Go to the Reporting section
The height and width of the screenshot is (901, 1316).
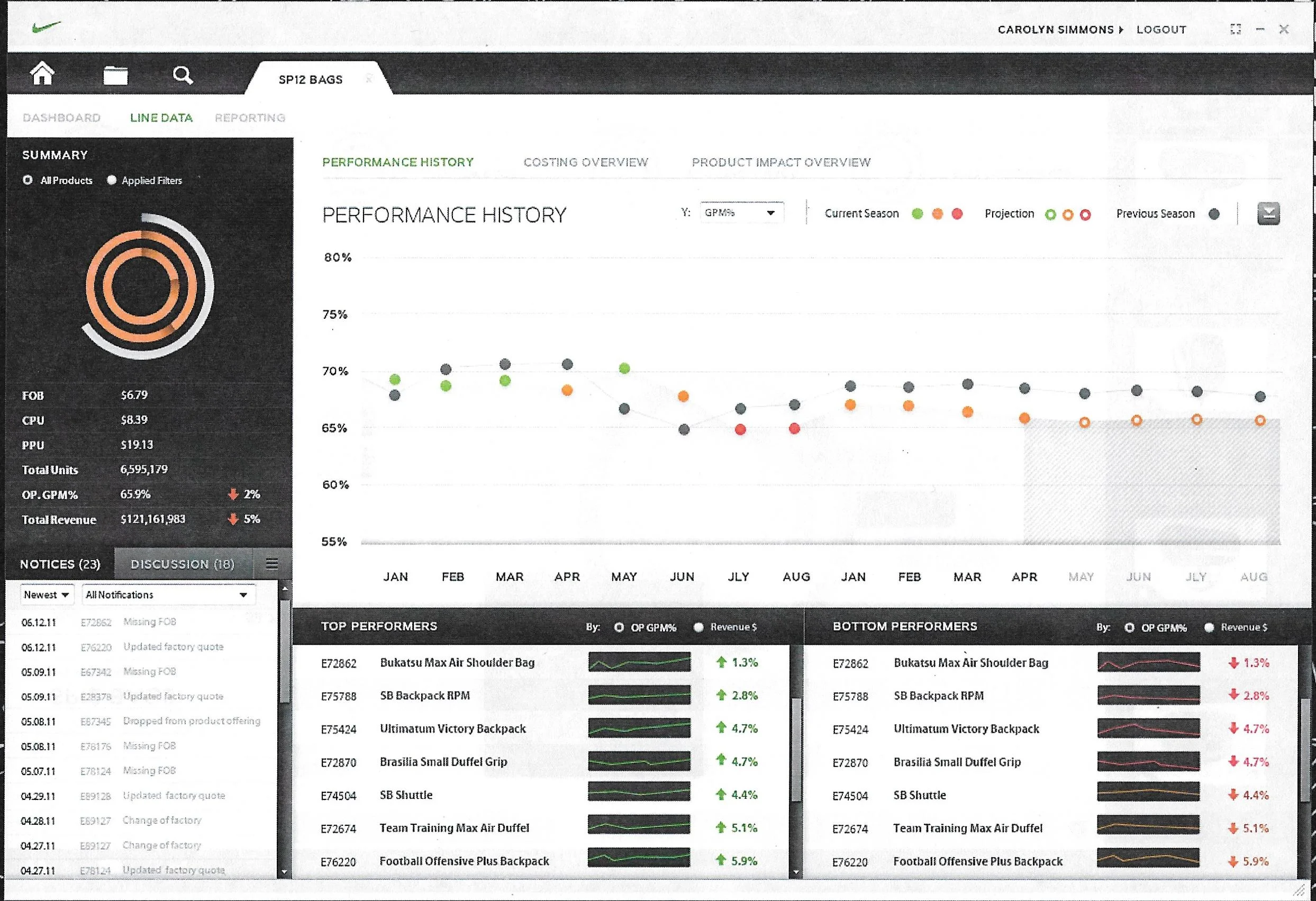click(250, 118)
